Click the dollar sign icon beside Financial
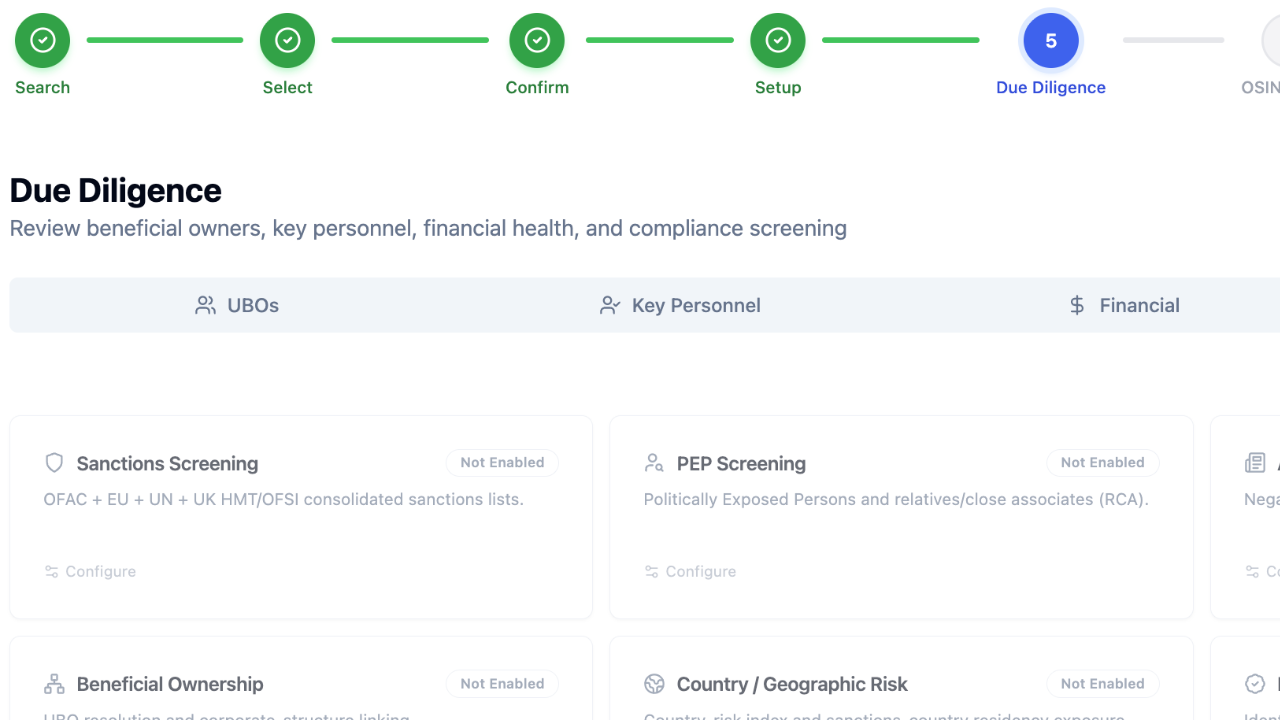Image resolution: width=1280 pixels, height=720 pixels. pyautogui.click(x=1077, y=305)
